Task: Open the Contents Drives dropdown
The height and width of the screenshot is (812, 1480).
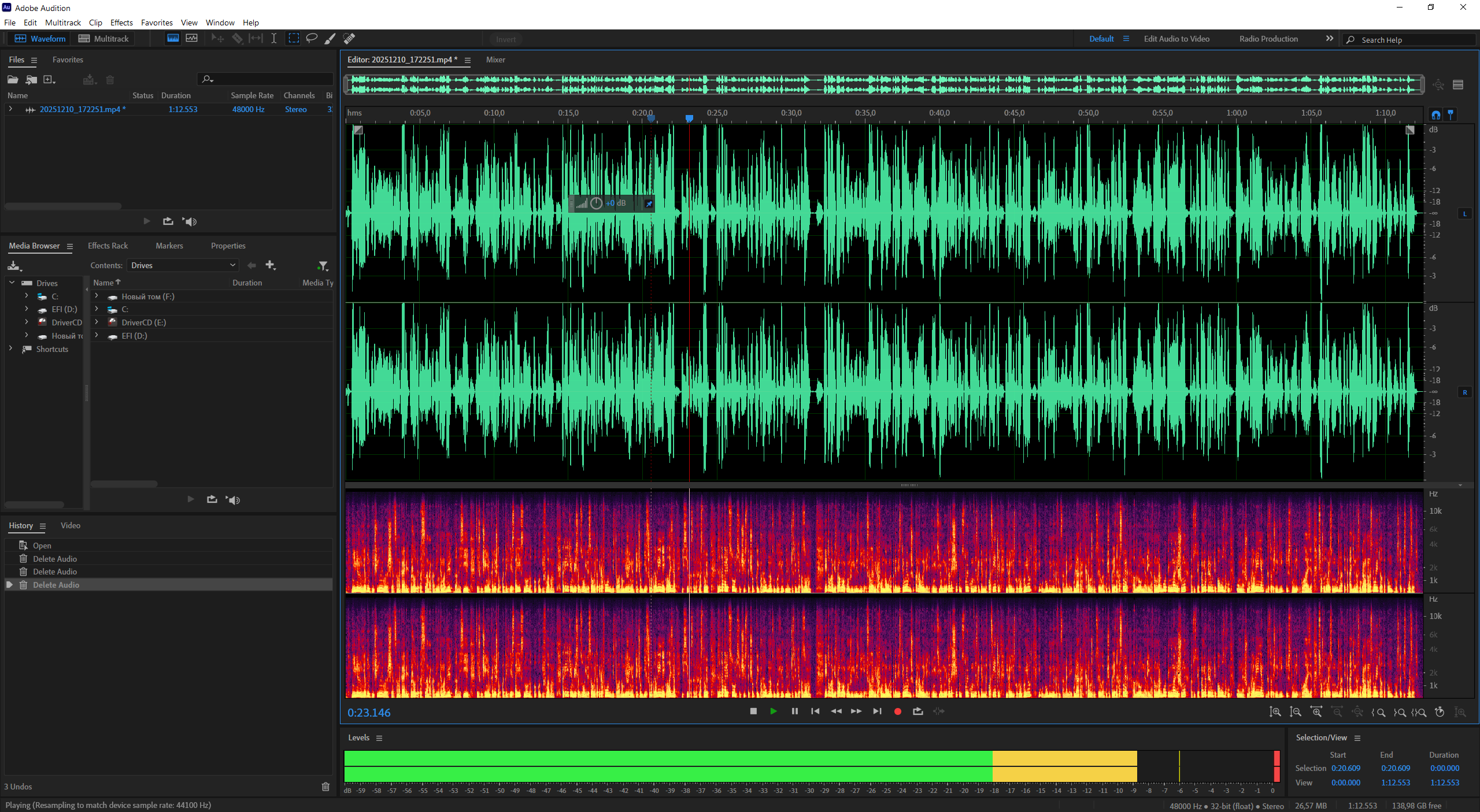Action: (x=183, y=265)
